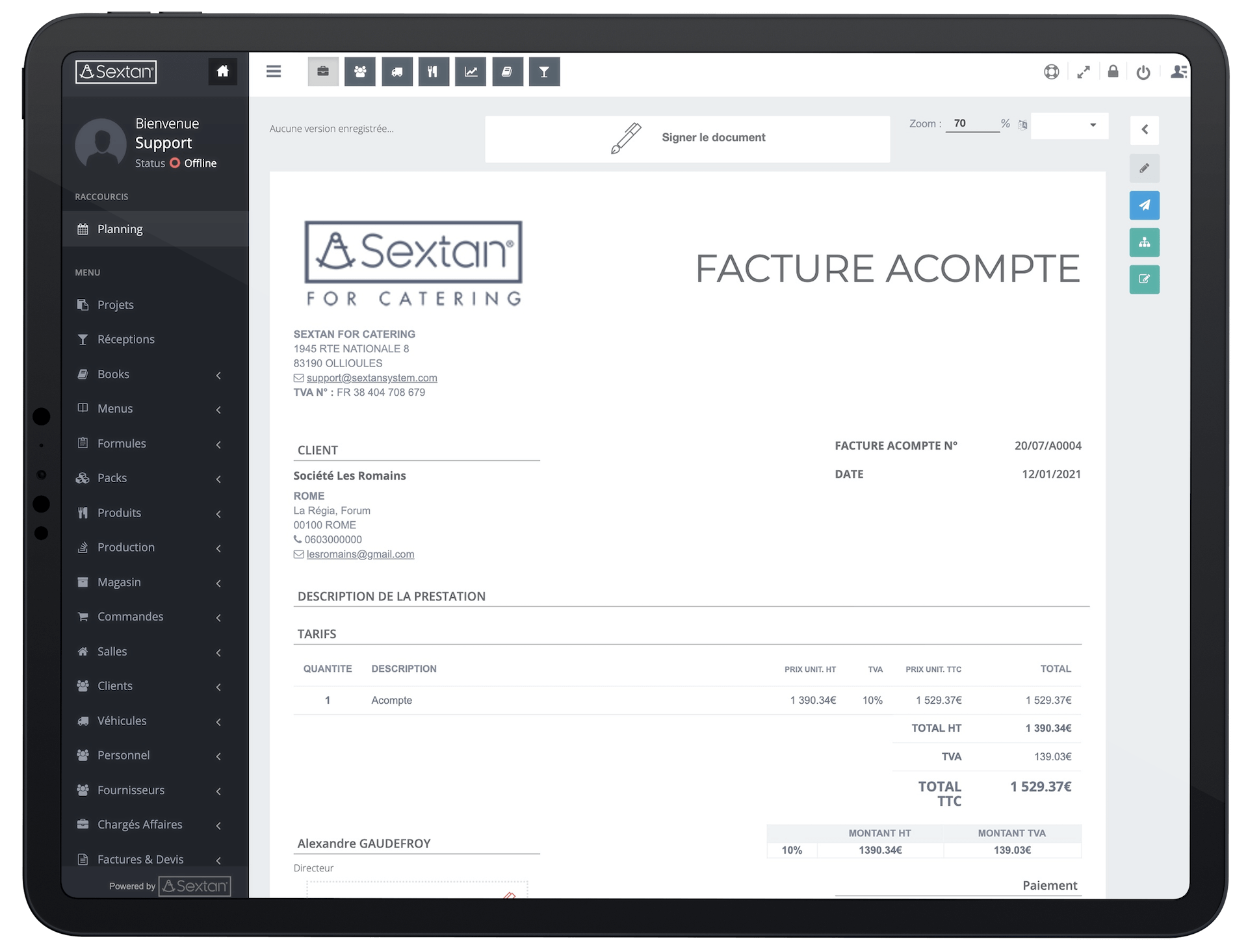Select the restaurant utensils icon in the toolbar
Screen dimensions: 1248x952
pos(434,71)
